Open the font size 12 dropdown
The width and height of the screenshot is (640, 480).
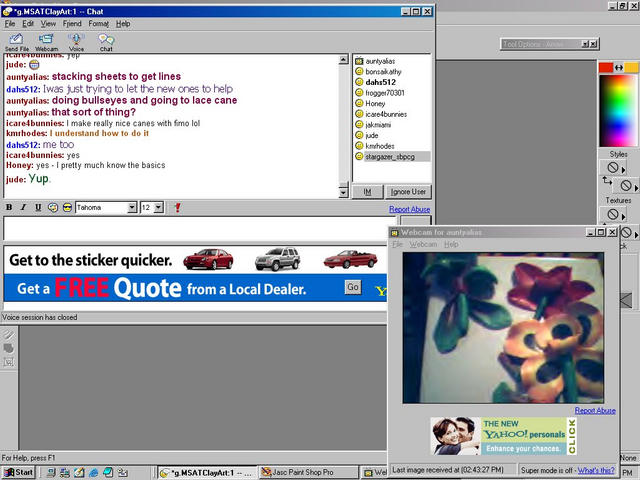click(x=159, y=207)
